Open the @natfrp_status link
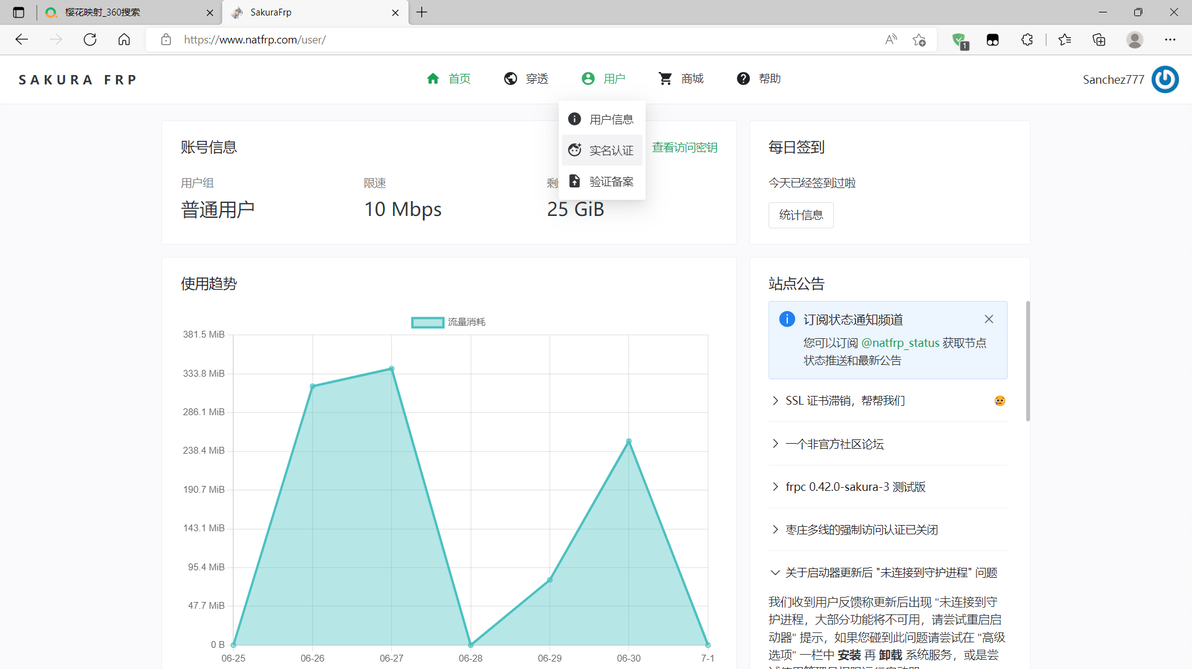Screen dimensions: 1192x669 (900, 343)
